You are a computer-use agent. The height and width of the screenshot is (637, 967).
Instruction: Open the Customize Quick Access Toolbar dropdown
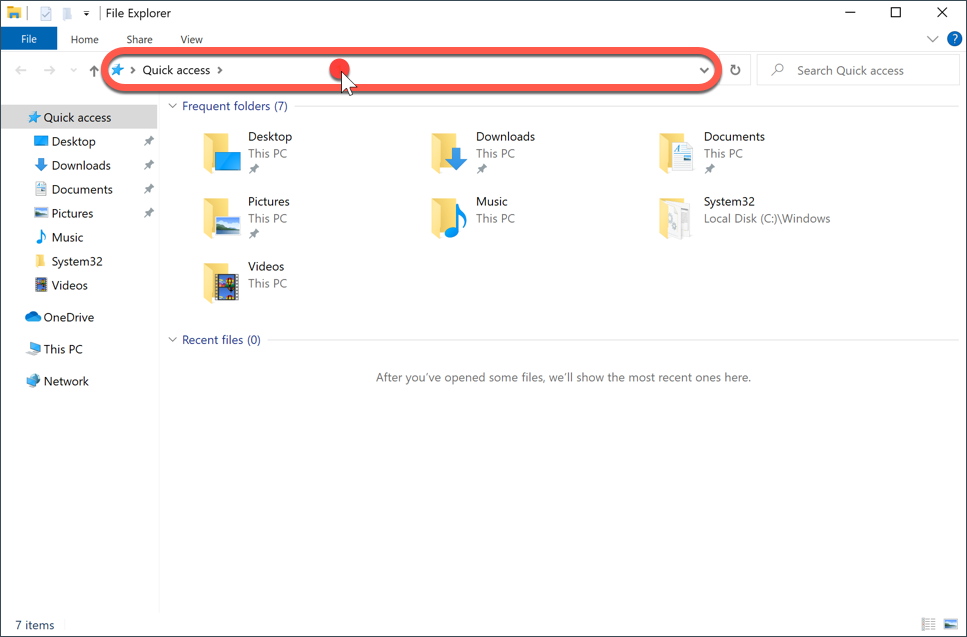86,13
